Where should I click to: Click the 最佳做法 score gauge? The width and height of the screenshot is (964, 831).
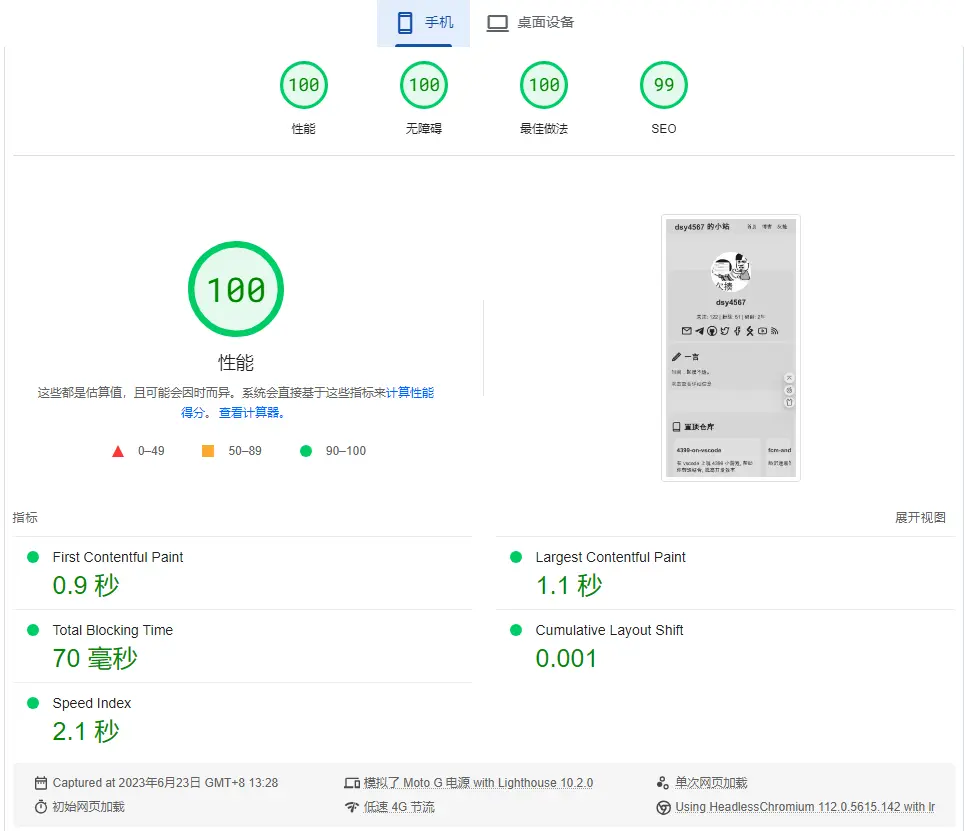tap(544, 86)
